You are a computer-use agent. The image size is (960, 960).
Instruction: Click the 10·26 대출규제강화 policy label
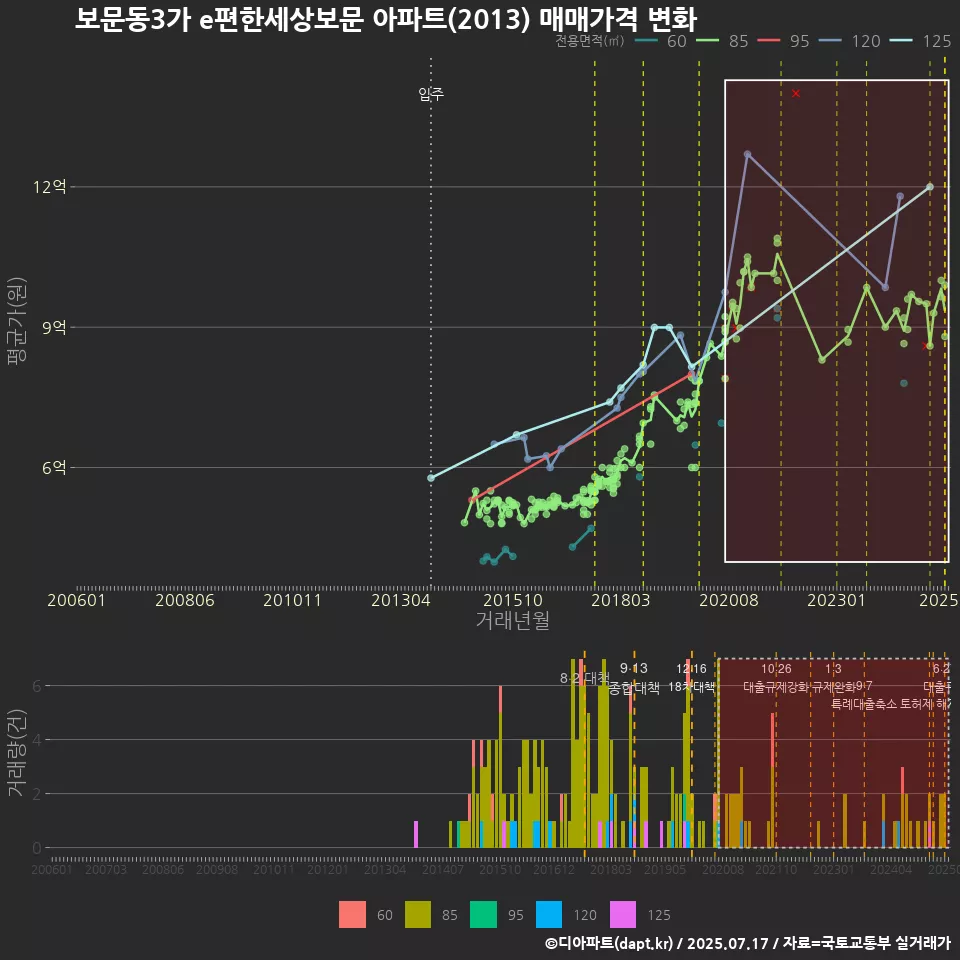tap(776, 678)
